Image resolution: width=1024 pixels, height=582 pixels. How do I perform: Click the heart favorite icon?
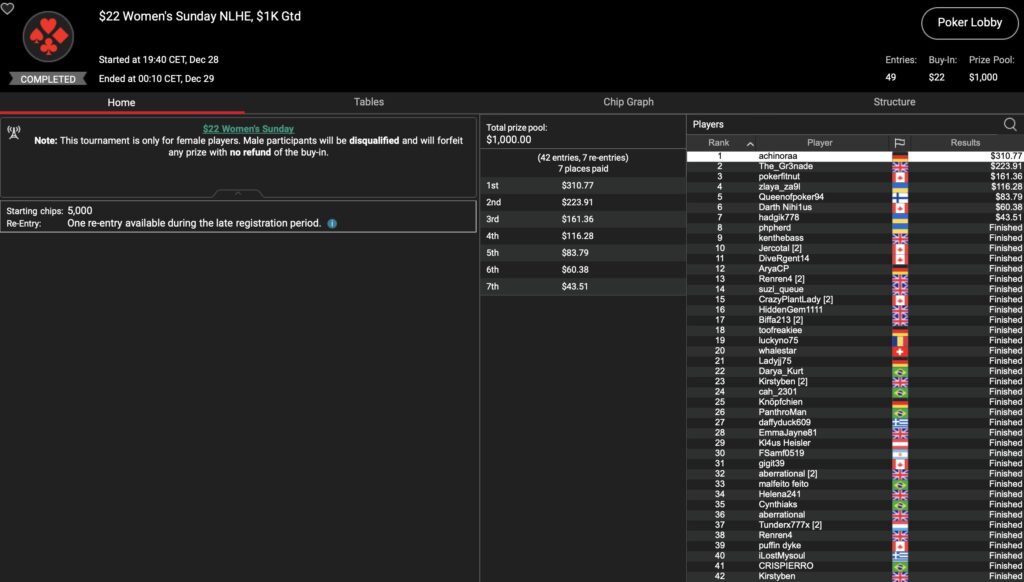coord(7,8)
